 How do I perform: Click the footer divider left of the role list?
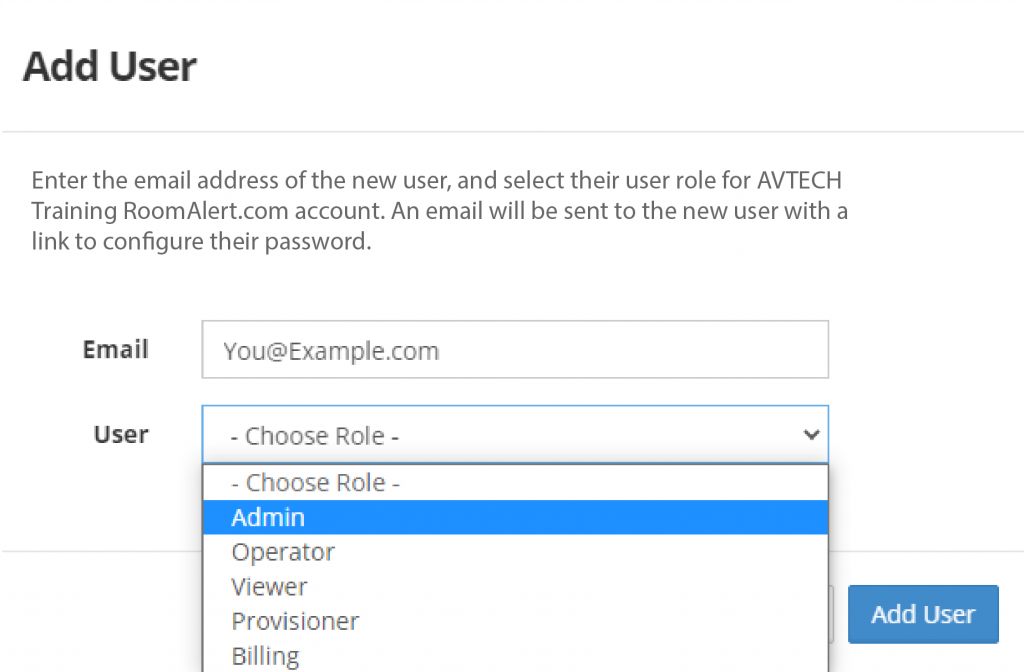click(x=100, y=551)
